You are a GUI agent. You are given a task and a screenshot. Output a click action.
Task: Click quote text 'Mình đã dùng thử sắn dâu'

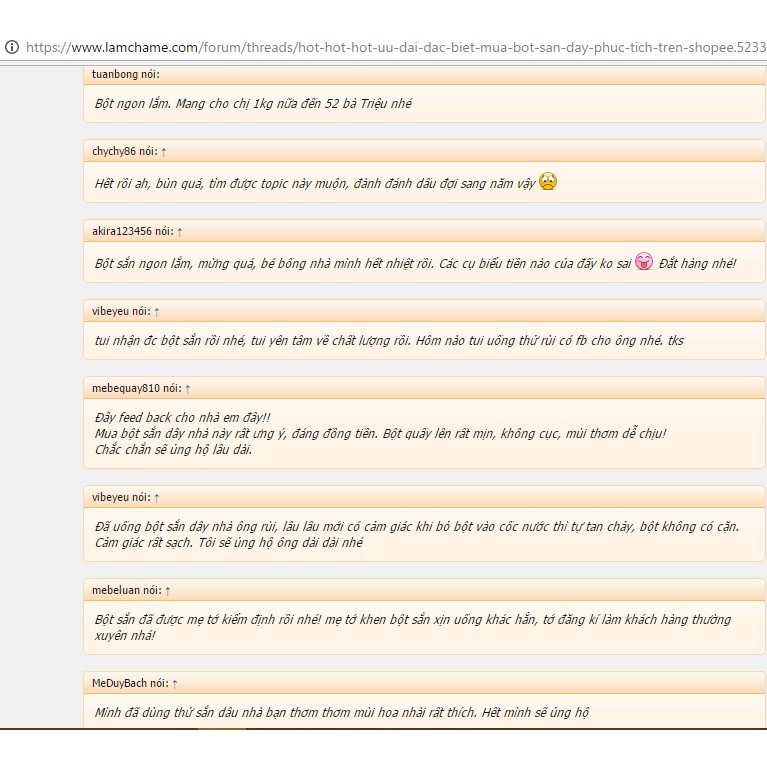click(x=341, y=712)
